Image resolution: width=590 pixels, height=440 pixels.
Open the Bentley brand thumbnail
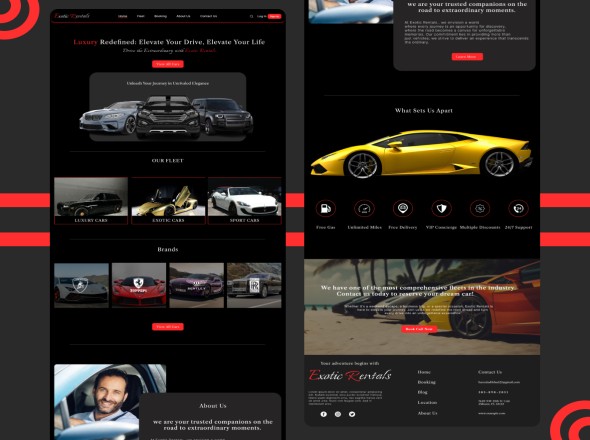pos(196,285)
